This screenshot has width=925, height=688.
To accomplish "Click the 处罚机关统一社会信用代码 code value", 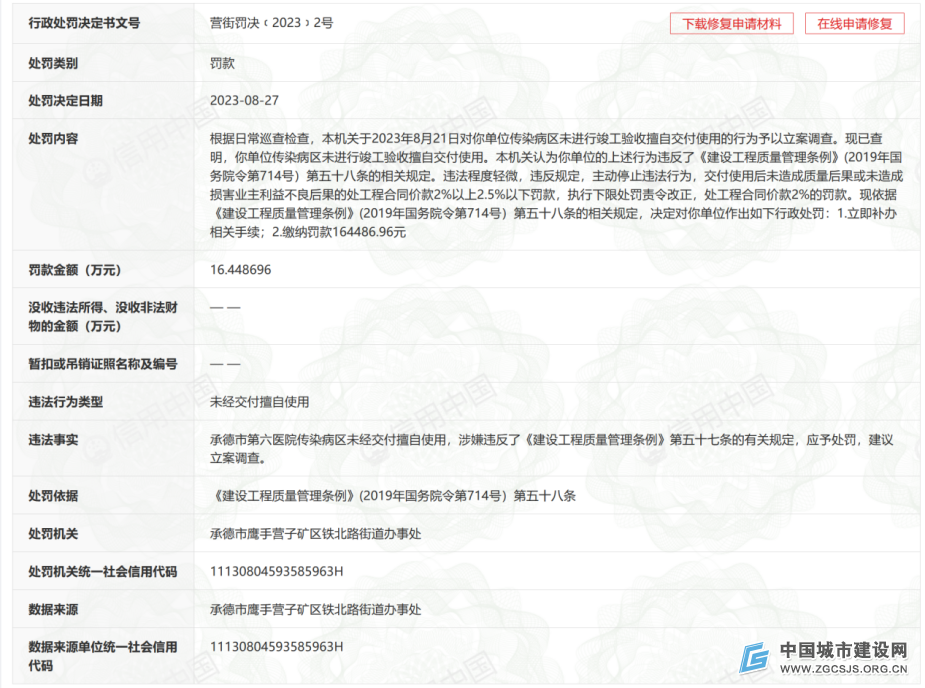I will coord(276,572).
